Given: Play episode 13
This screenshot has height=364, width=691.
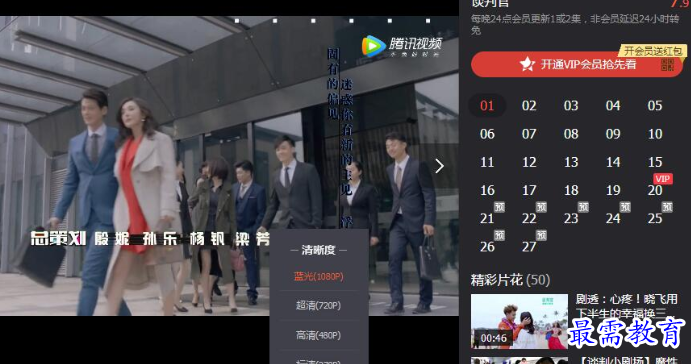Looking at the screenshot, I should click(x=571, y=162).
